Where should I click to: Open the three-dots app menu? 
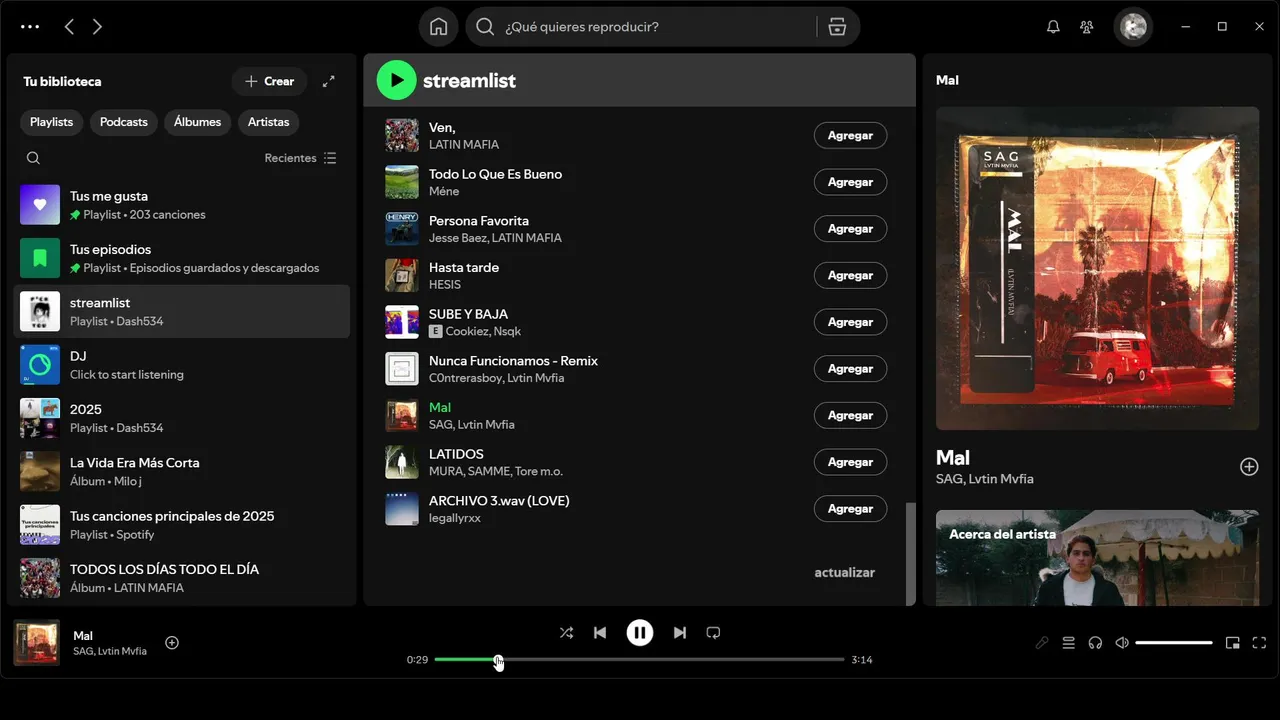pos(30,27)
